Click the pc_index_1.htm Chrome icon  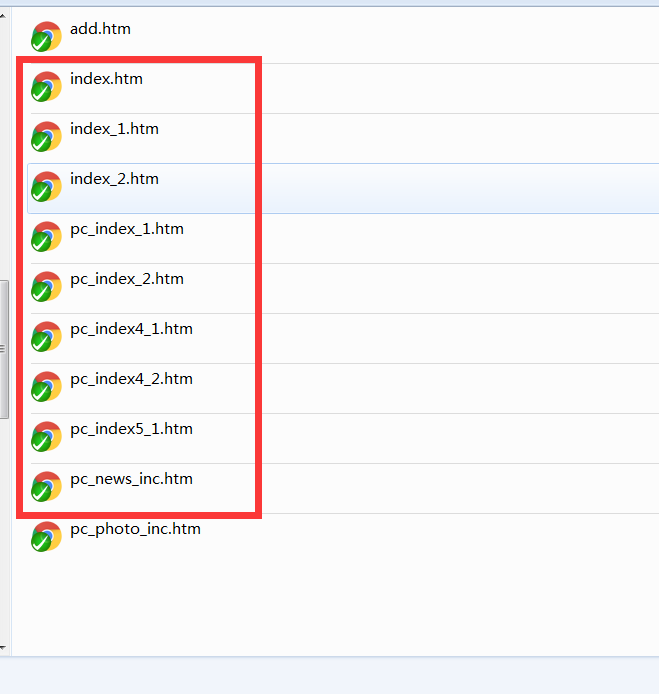tap(46, 237)
